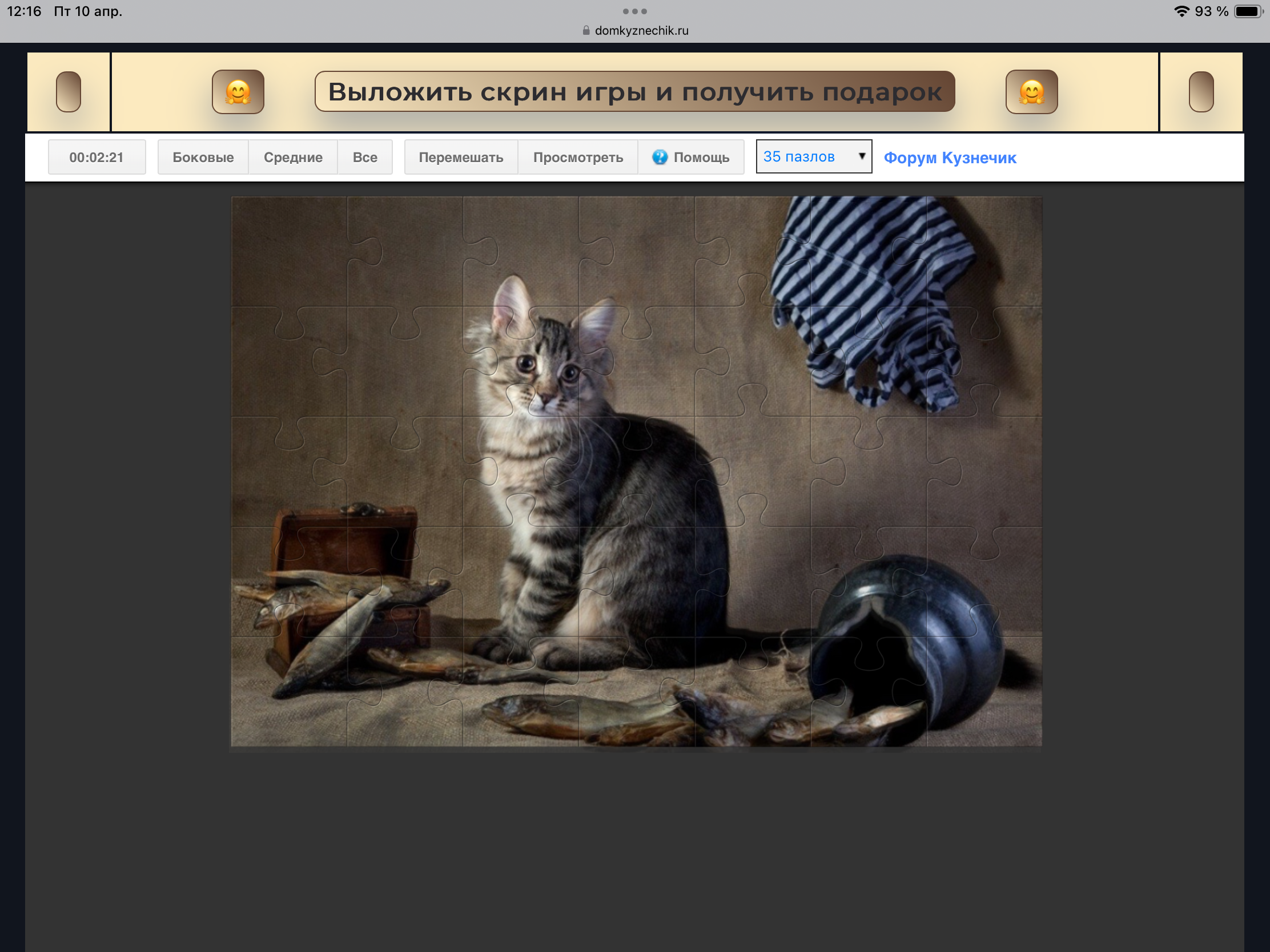Open the Форум Кузнечик link
The height and width of the screenshot is (952, 1270).
[x=950, y=157]
